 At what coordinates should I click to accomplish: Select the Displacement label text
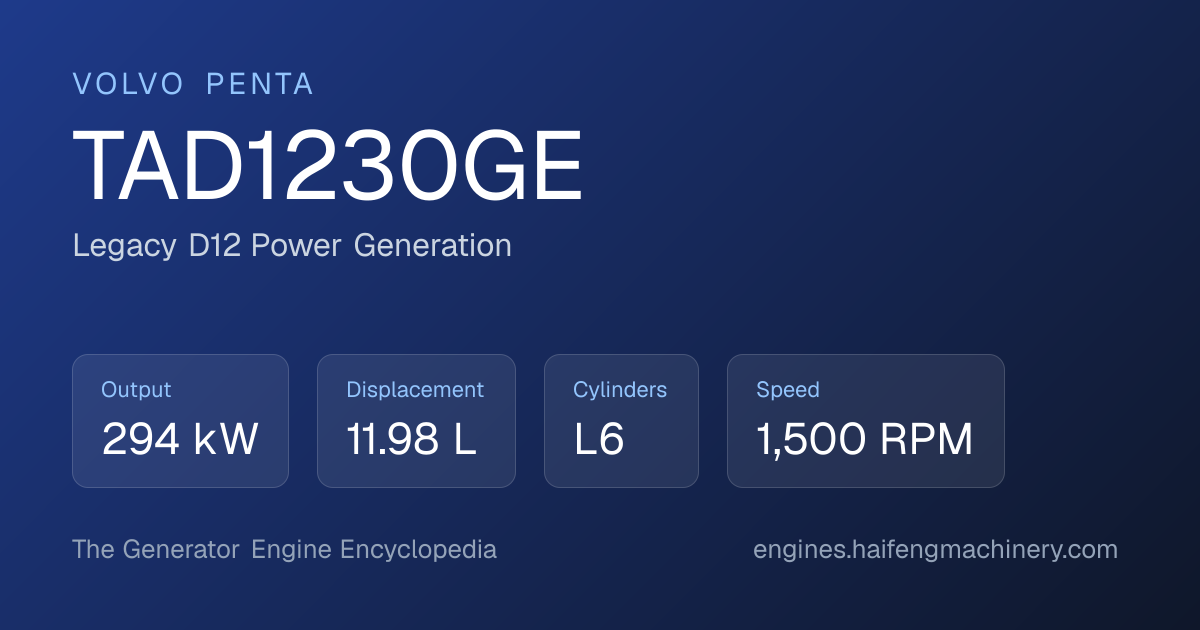(x=415, y=390)
